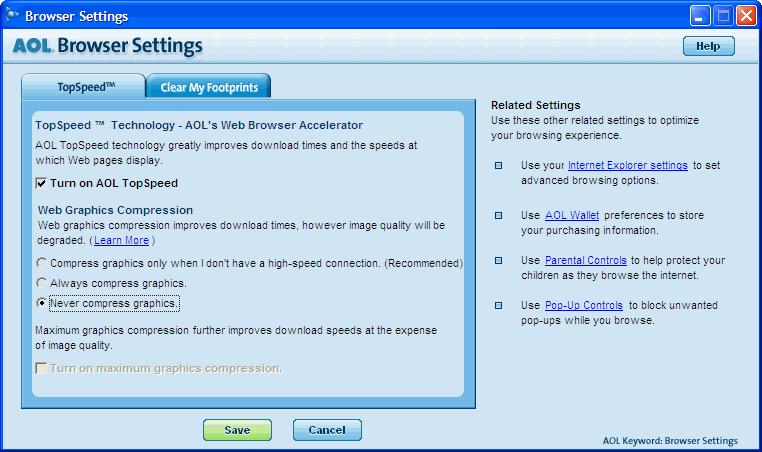762x452 pixels.
Task: Click the AOL icon in title bar
Action: point(12,16)
